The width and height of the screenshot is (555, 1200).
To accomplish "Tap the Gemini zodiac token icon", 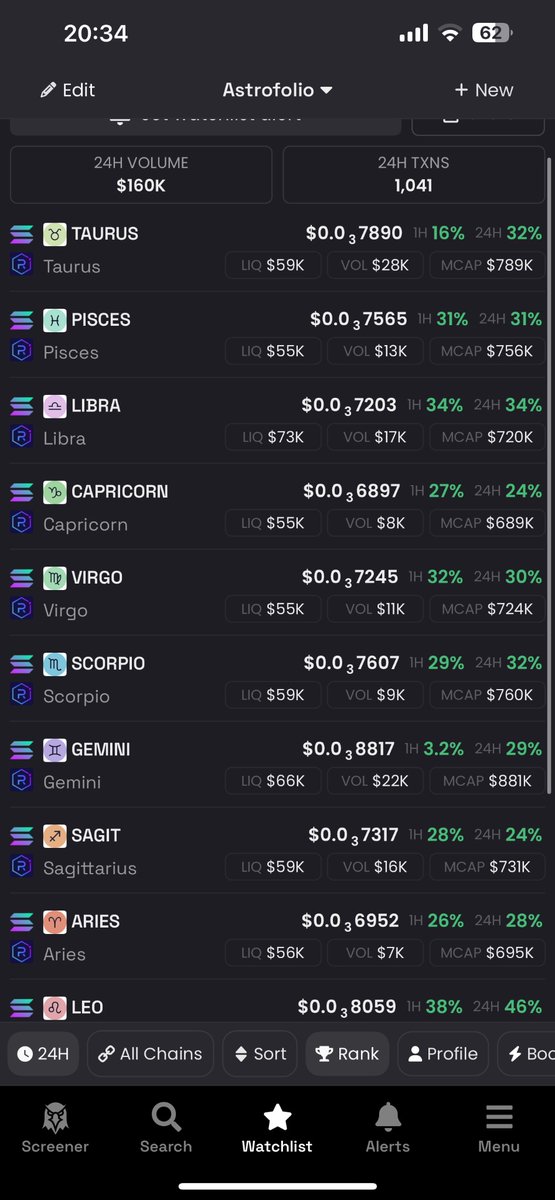I will 54,750.
